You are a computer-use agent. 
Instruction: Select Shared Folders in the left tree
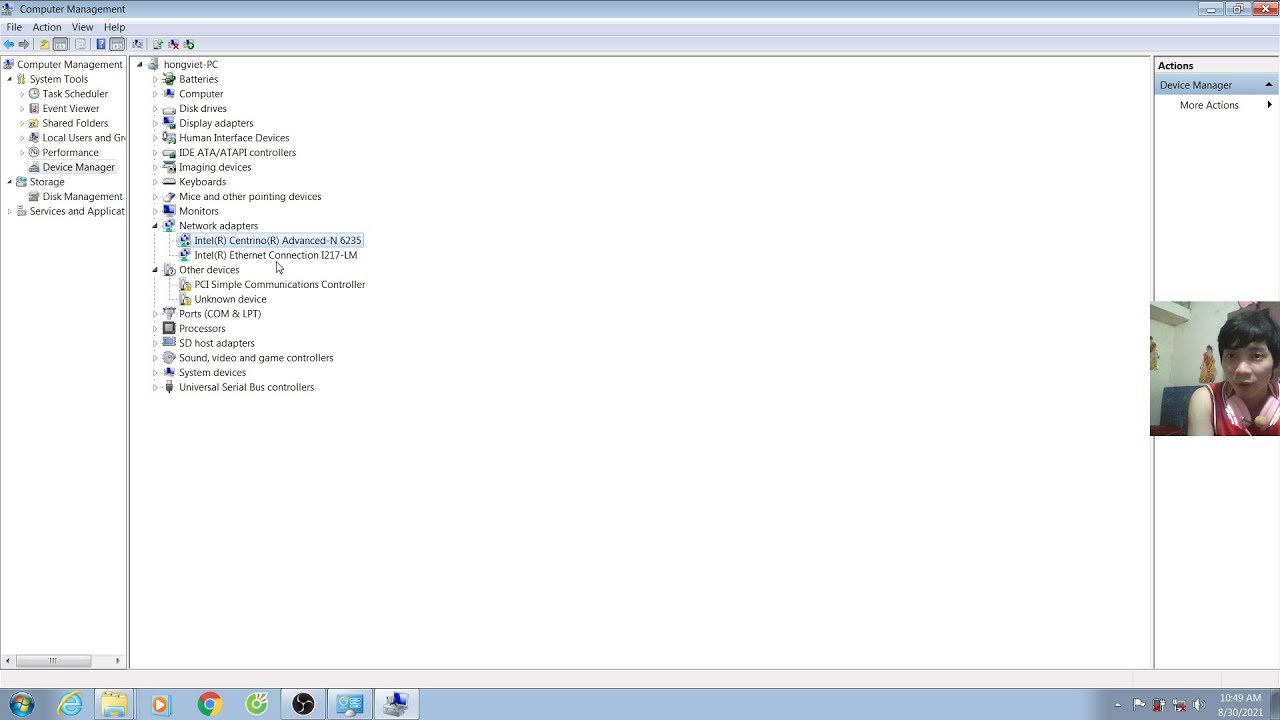coord(75,123)
